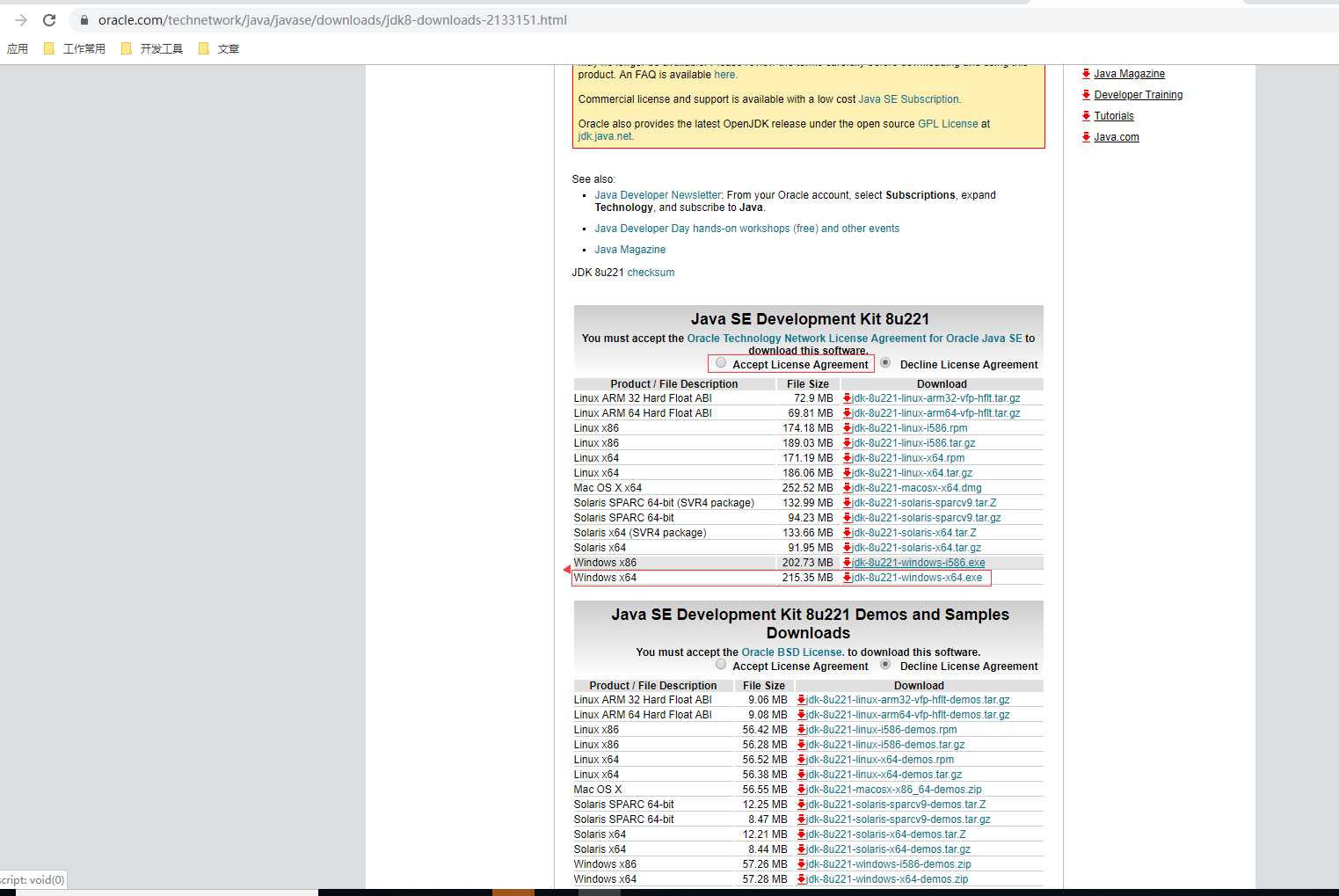The width and height of the screenshot is (1339, 896).
Task: Open Java Developer Newsletter link
Action: (x=658, y=195)
